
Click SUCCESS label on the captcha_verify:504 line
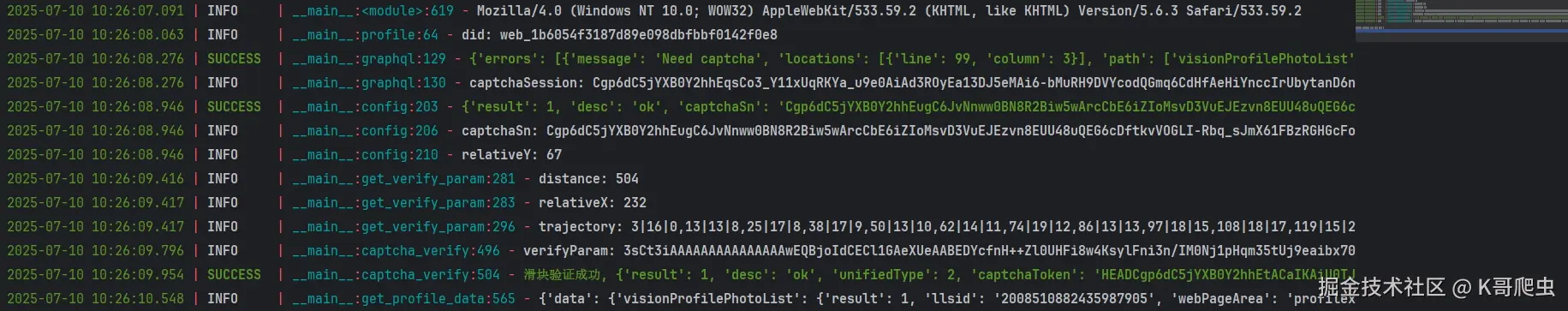pos(234,275)
